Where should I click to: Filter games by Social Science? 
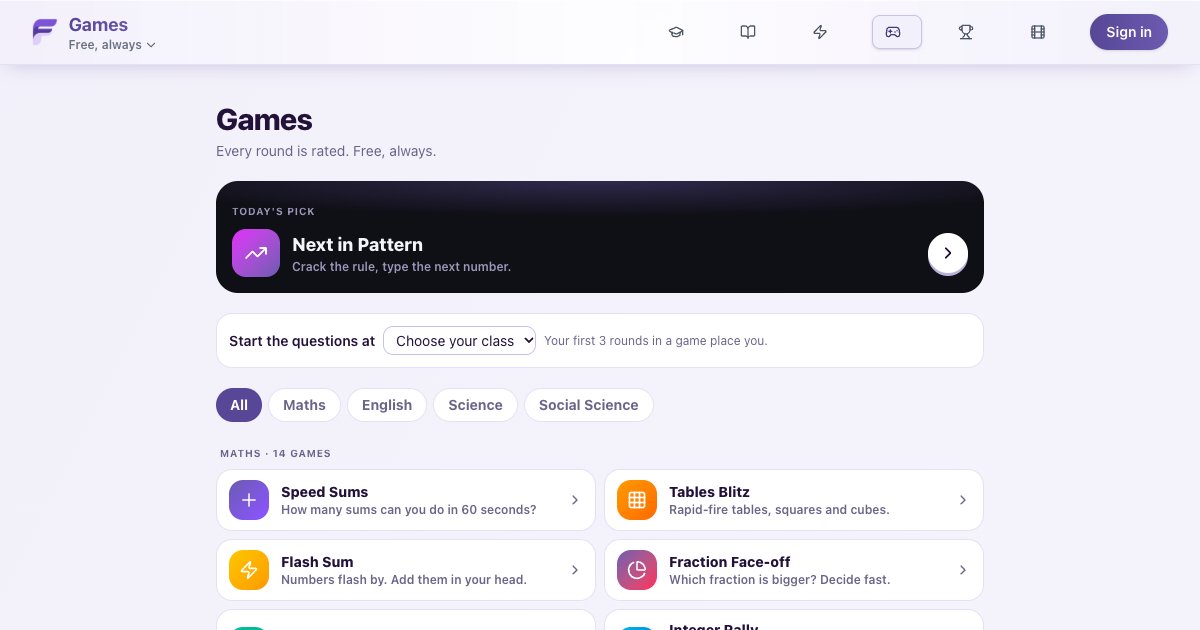588,405
